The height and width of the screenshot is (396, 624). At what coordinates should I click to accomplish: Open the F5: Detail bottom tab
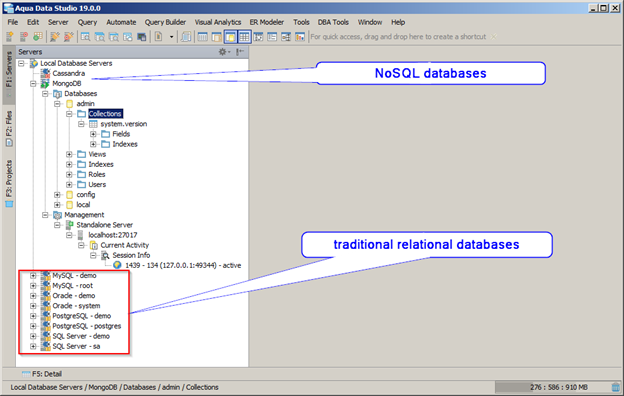tap(42, 374)
